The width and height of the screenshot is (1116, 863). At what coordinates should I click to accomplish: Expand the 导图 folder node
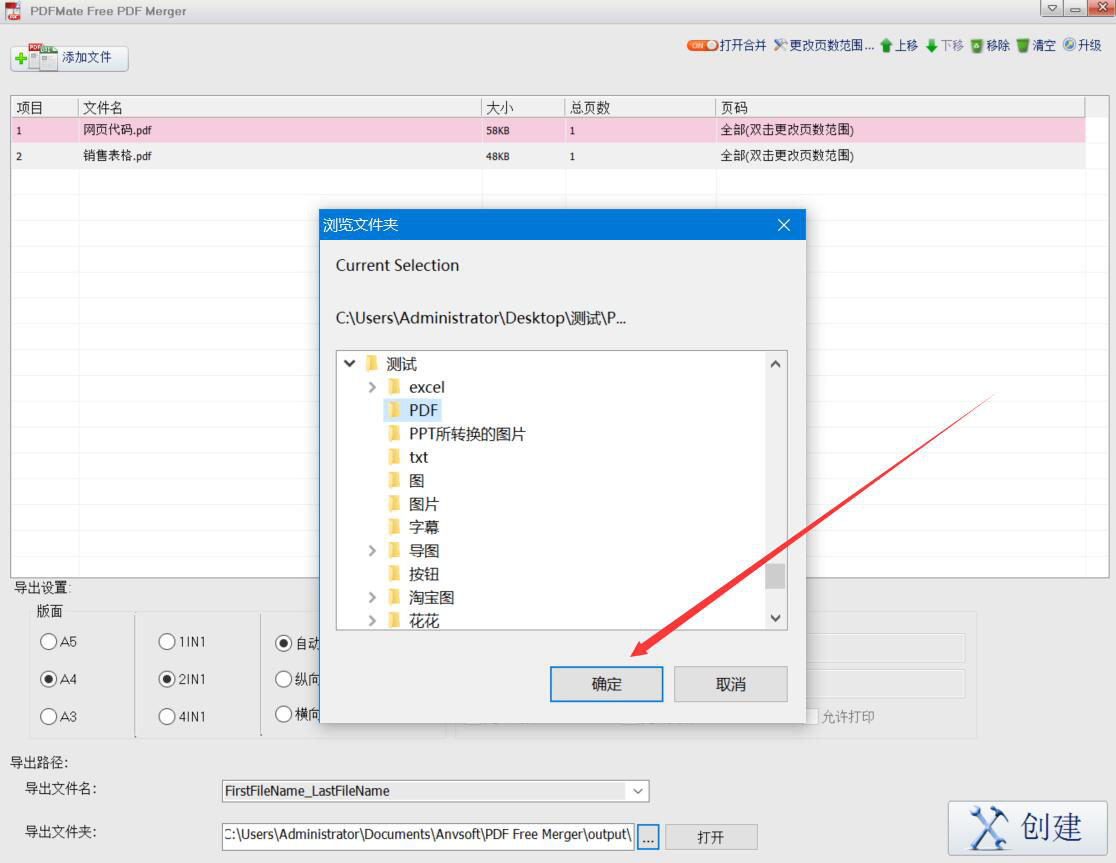[x=372, y=551]
